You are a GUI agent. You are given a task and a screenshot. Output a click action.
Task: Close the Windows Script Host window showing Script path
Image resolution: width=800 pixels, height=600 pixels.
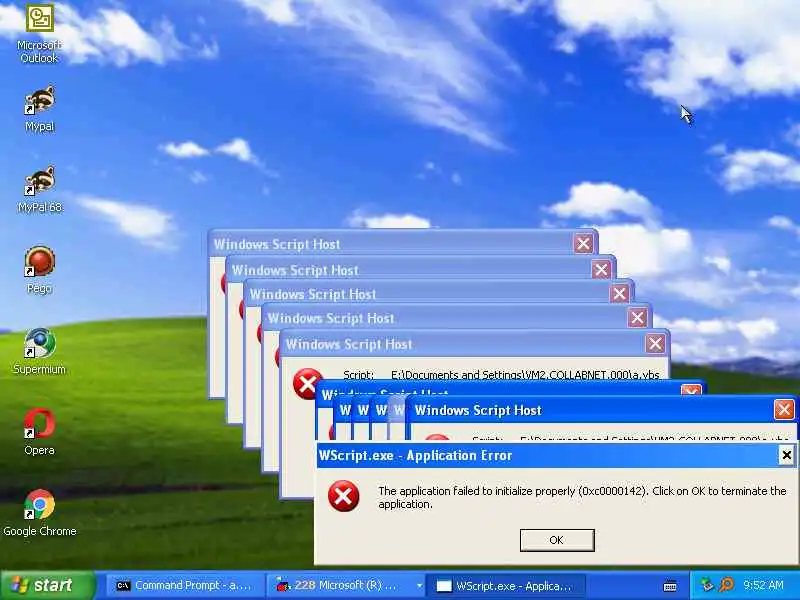tap(656, 343)
